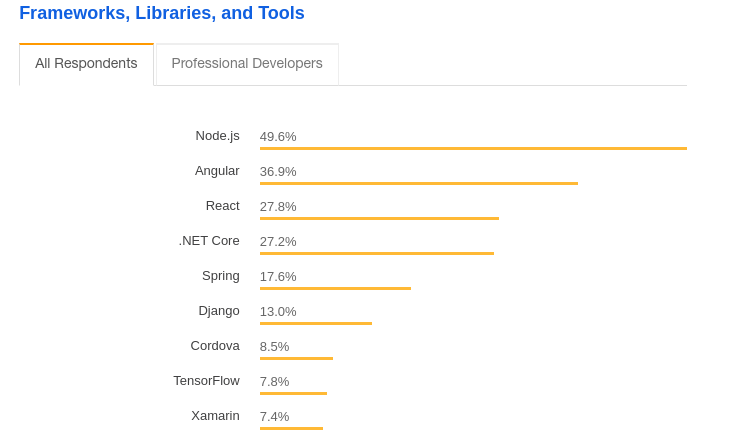Select the Node.js label

tap(217, 136)
